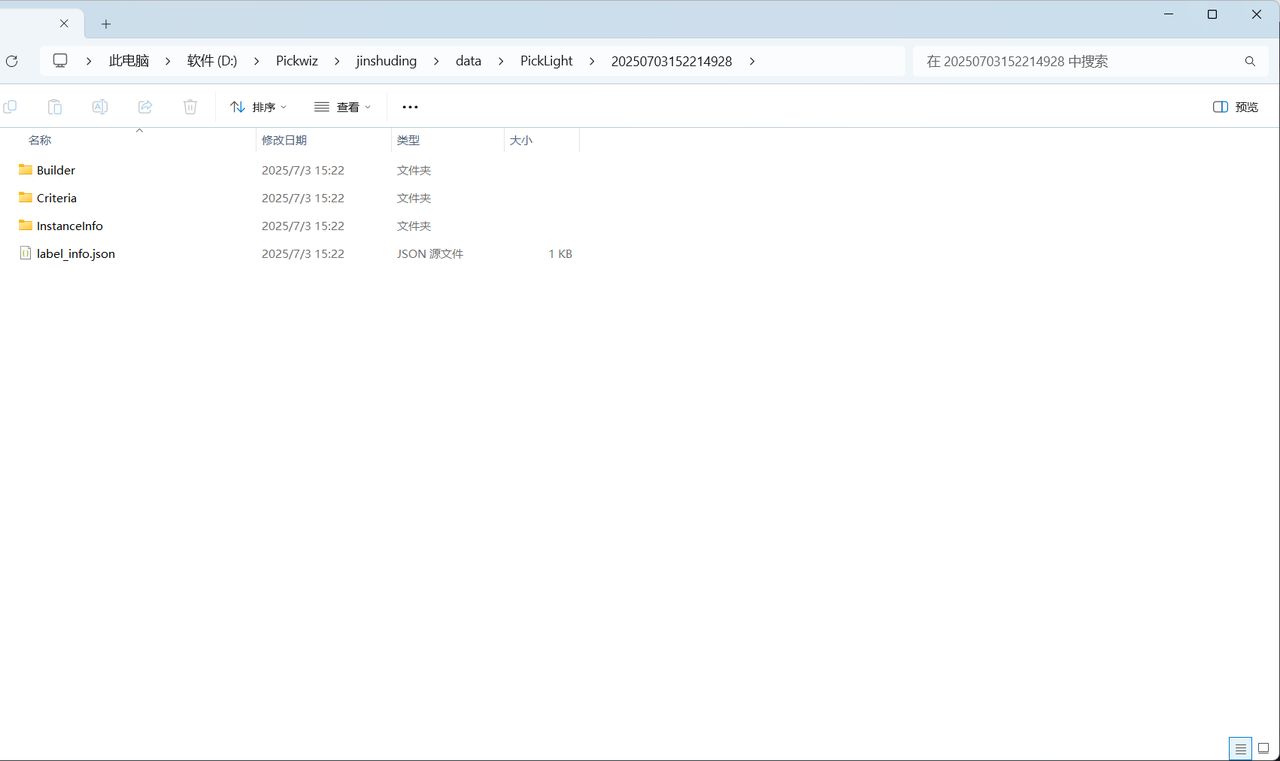Sort by the 修改日期 column header
Screen dimensions: 1280x761
pyautogui.click(x=284, y=140)
